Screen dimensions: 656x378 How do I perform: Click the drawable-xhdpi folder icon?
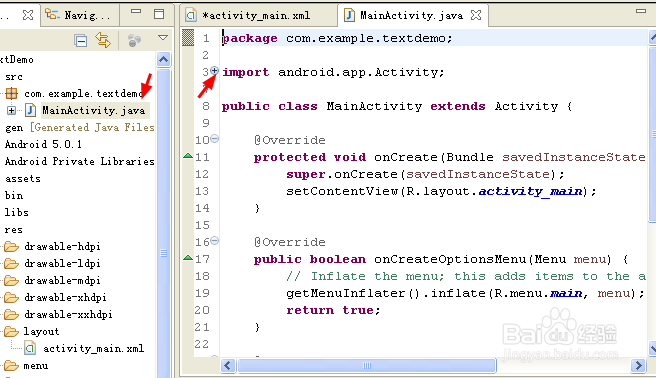pos(11,297)
